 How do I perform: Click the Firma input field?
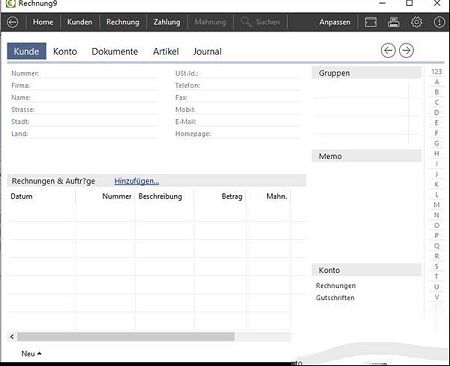(x=95, y=85)
